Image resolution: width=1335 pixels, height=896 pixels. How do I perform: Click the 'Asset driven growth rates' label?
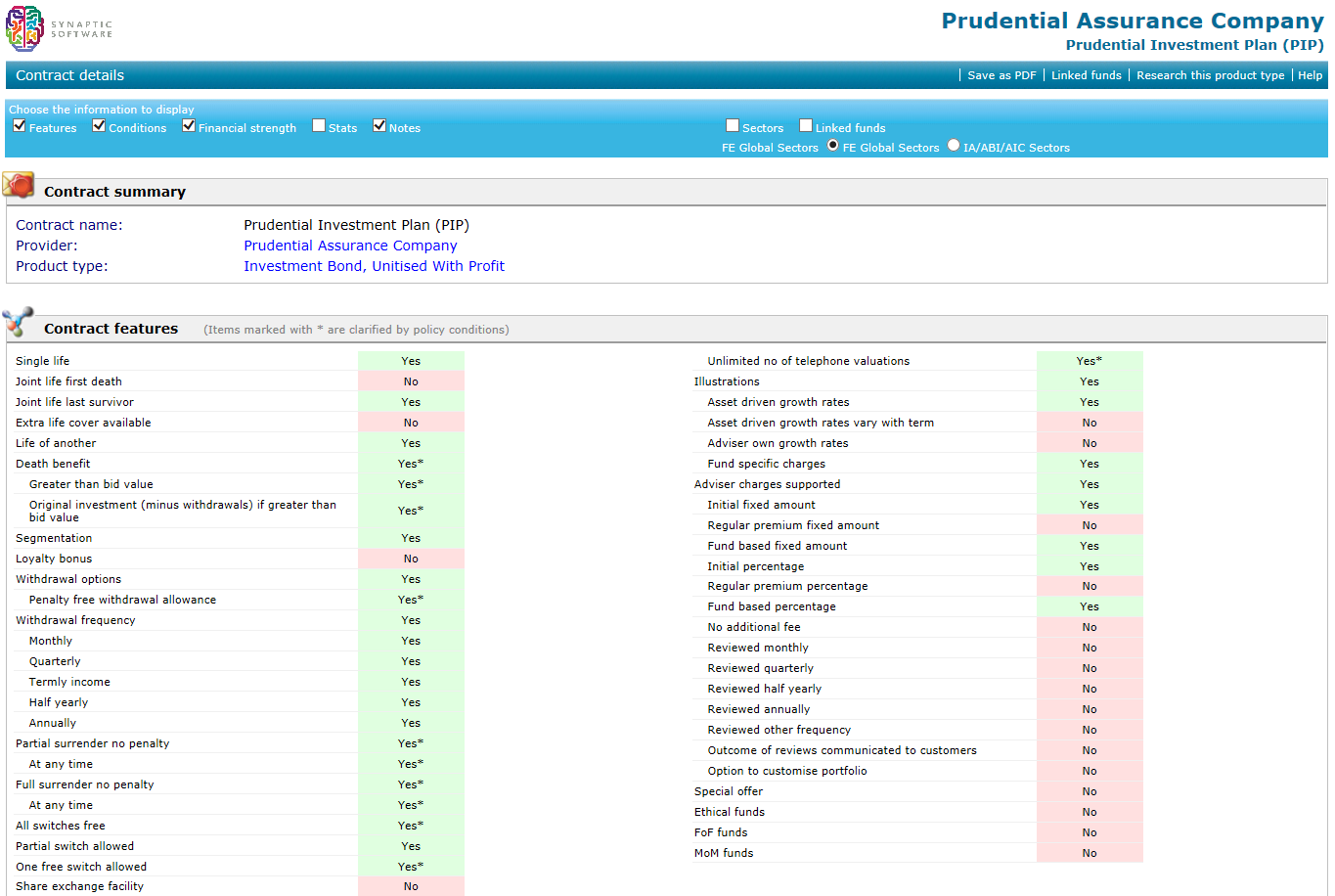click(779, 402)
